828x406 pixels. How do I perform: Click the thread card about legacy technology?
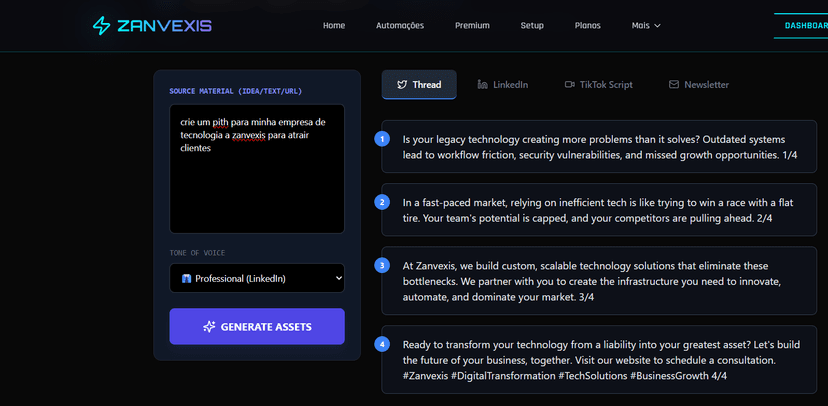coord(599,147)
